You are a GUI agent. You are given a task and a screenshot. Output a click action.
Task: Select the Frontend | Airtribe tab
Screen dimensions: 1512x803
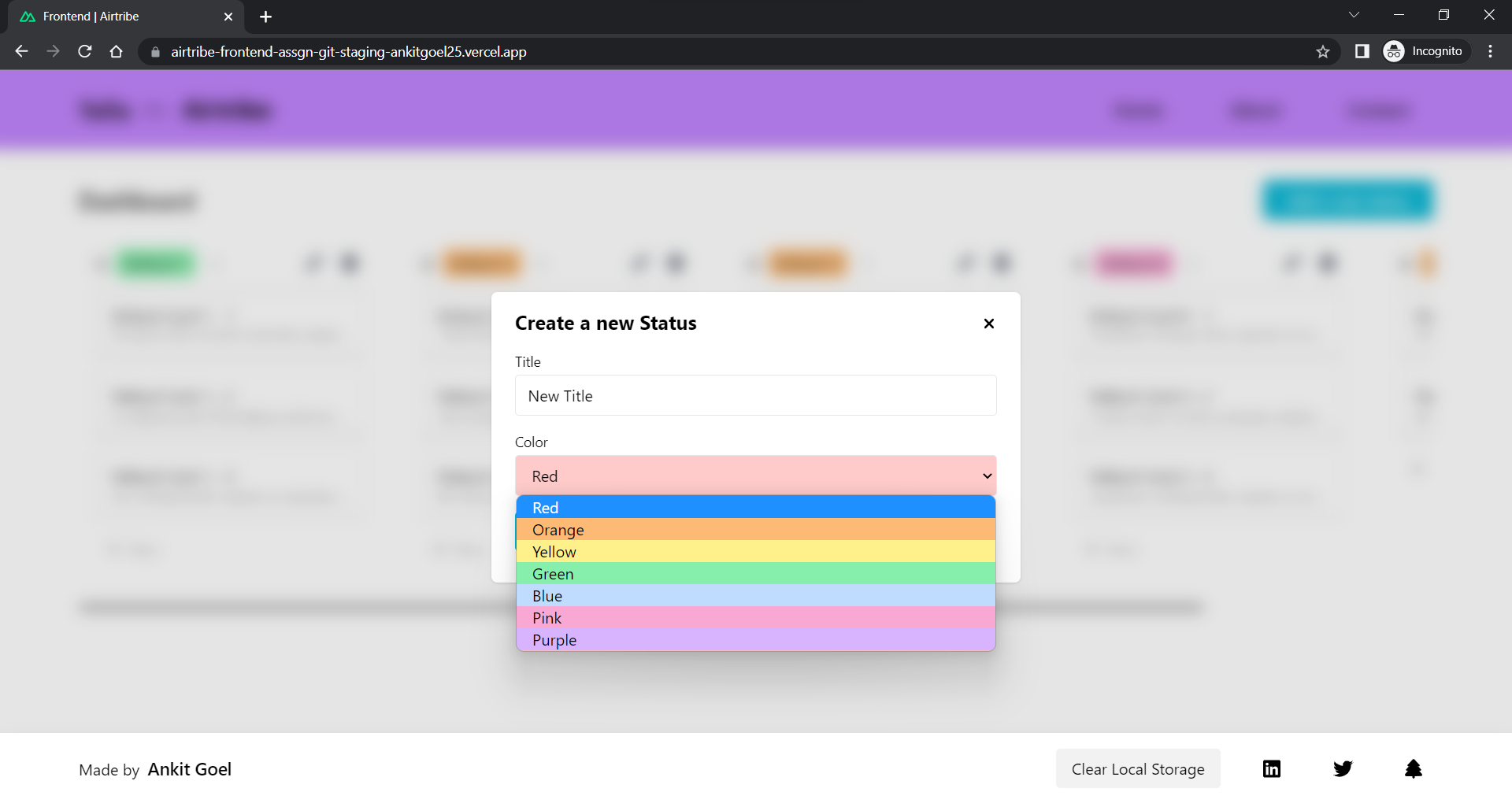(x=110, y=16)
